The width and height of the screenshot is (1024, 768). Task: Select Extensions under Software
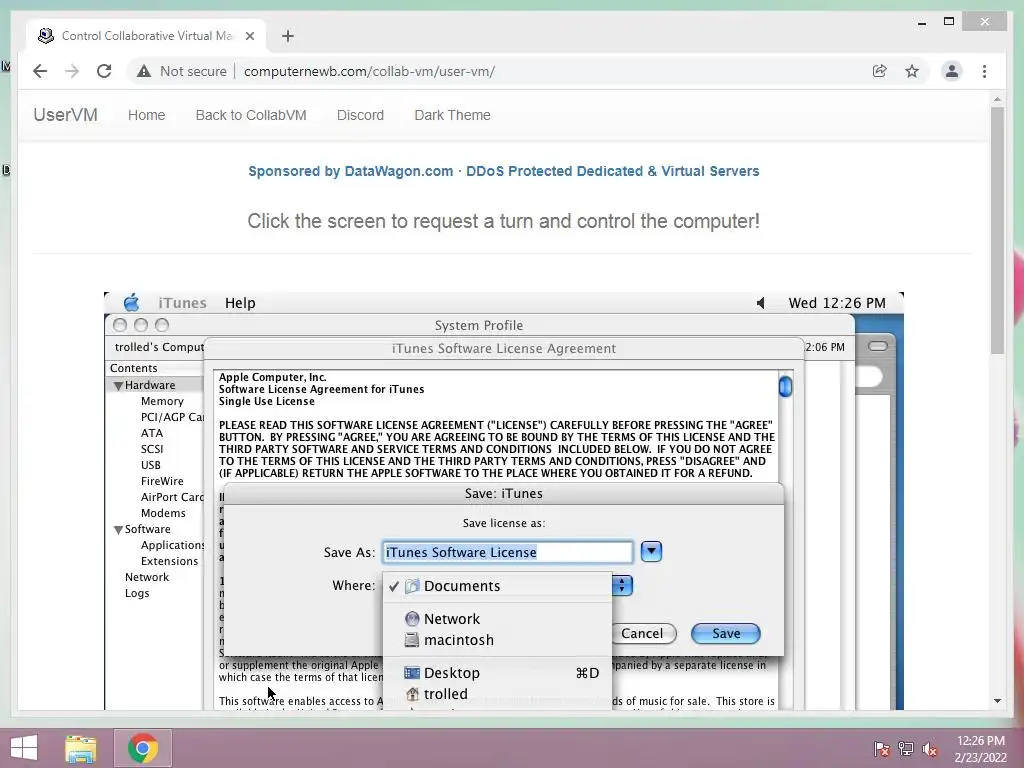click(x=169, y=561)
